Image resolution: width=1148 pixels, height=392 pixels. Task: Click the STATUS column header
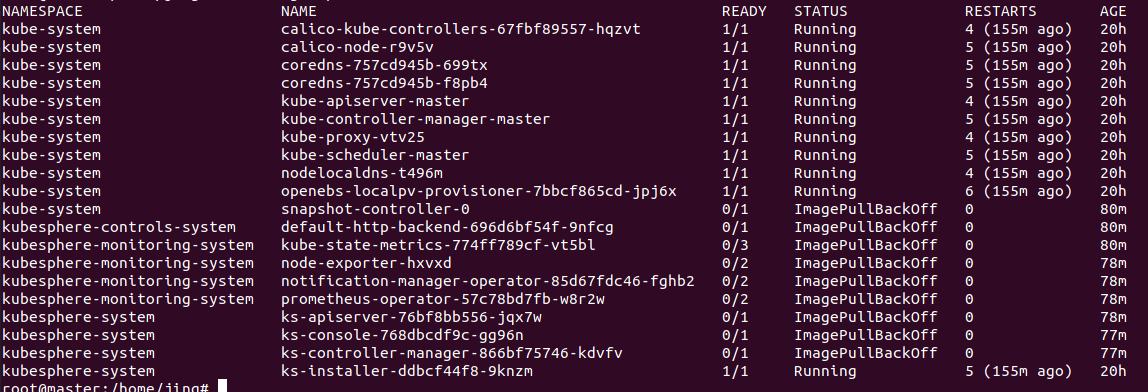click(x=820, y=11)
